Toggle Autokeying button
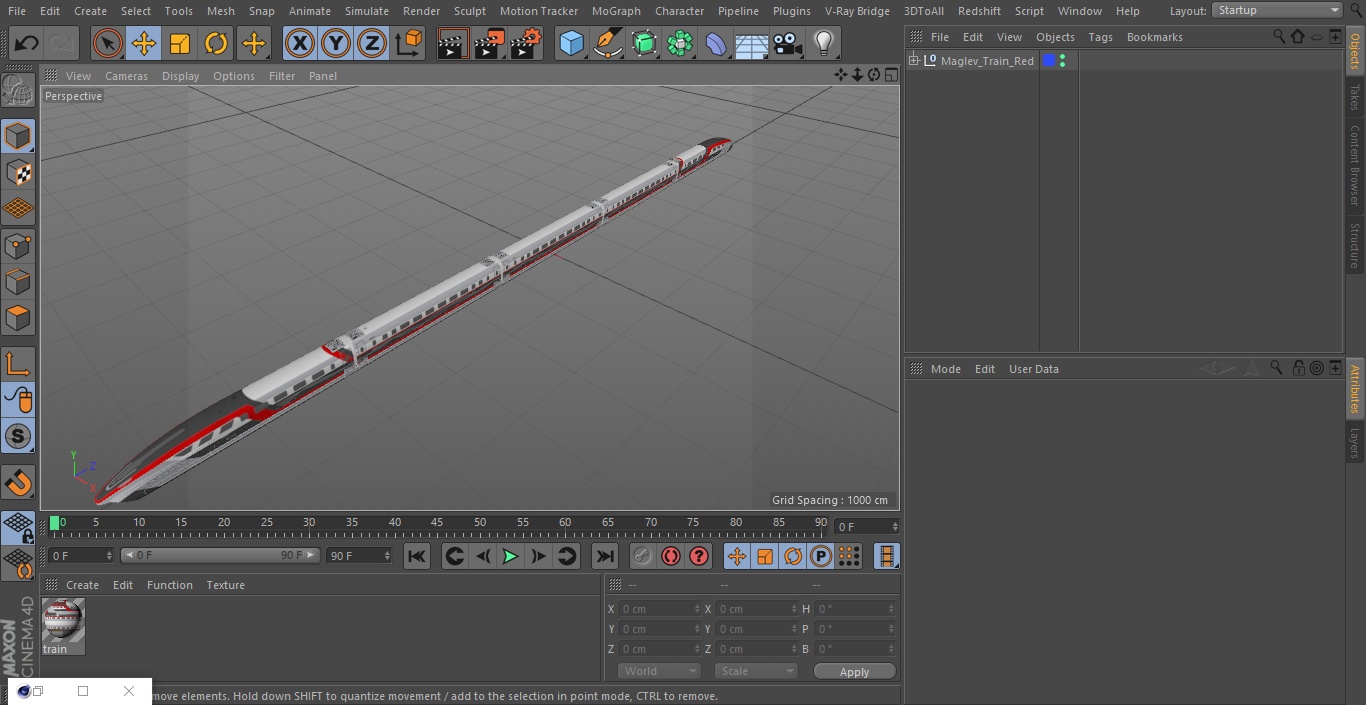This screenshot has height=705, width=1366. point(671,556)
